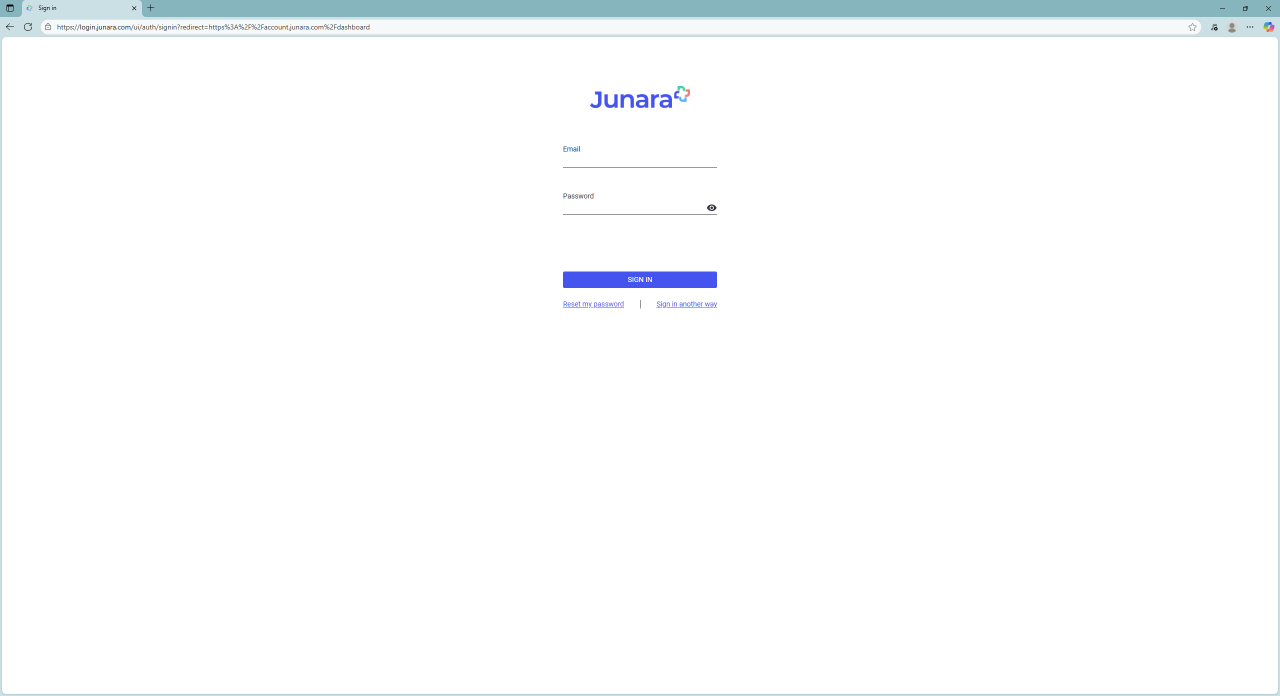Click the Email input field
This screenshot has height=696, width=1280.
[x=640, y=160]
